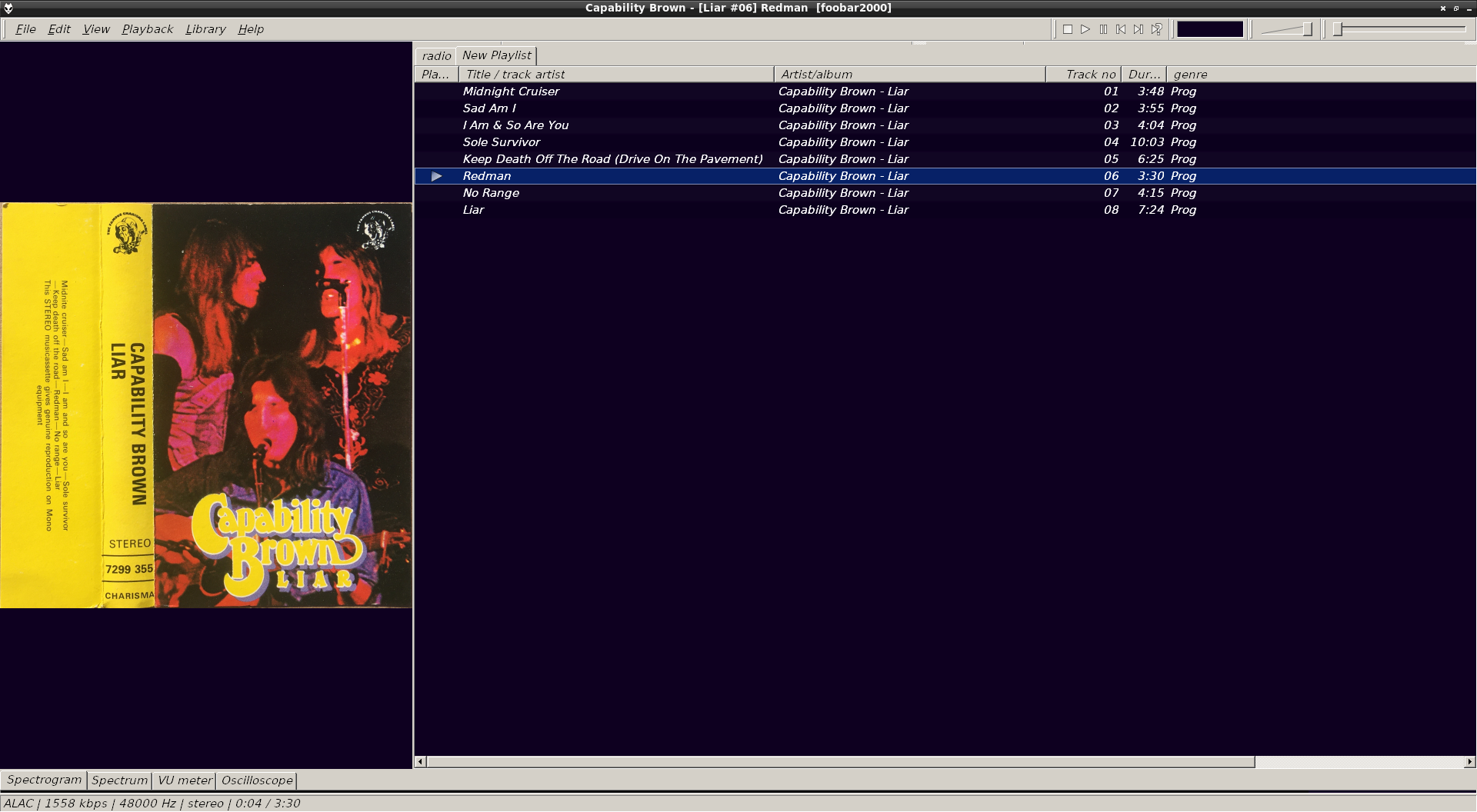Click track number 08 for Liar

(1111, 210)
